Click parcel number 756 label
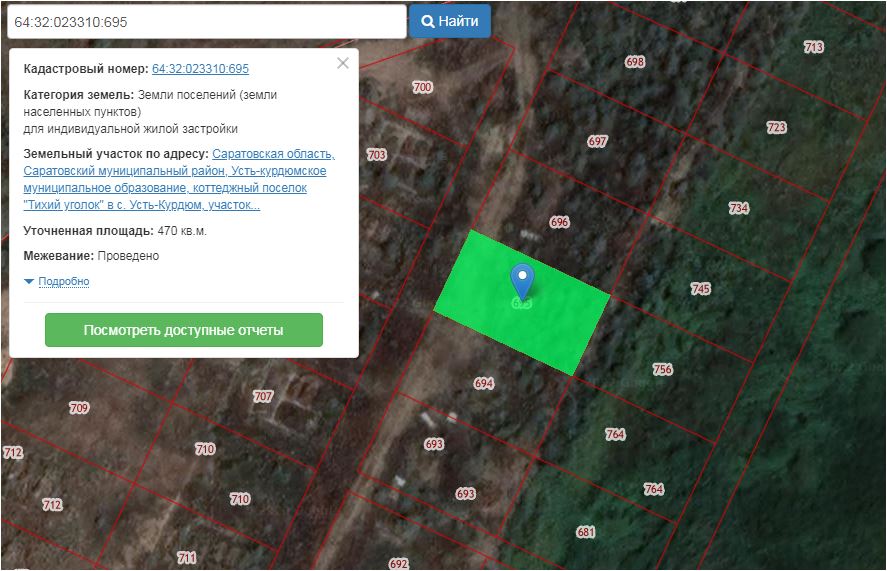The width and height of the screenshot is (887, 571). coord(662,369)
